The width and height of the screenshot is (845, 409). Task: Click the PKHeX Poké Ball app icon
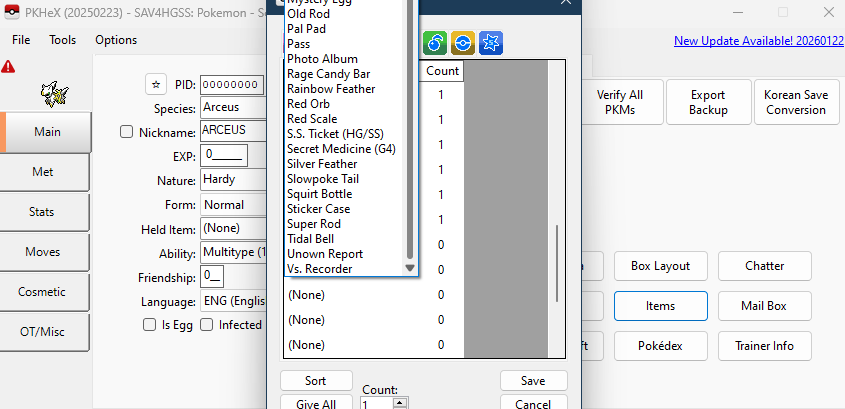pyautogui.click(x=11, y=12)
